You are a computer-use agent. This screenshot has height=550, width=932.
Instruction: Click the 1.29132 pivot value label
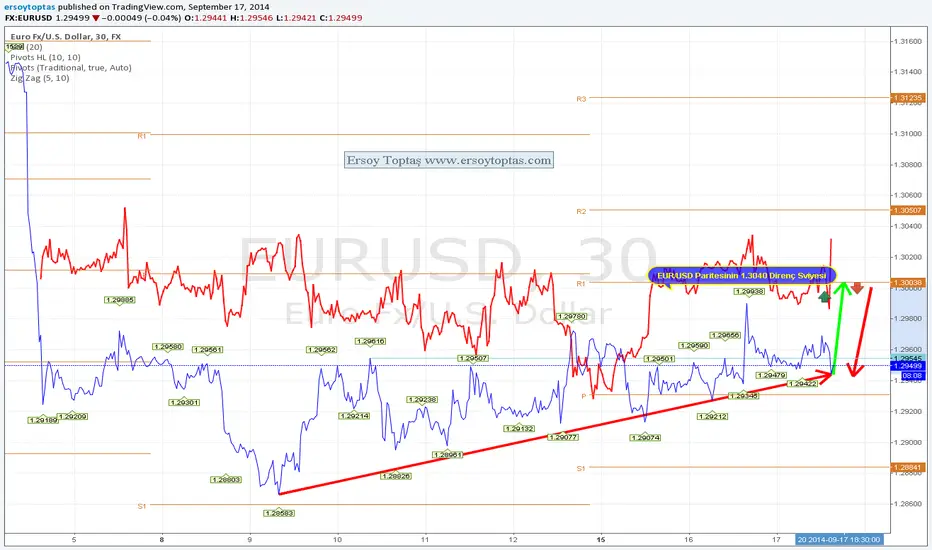519,428
